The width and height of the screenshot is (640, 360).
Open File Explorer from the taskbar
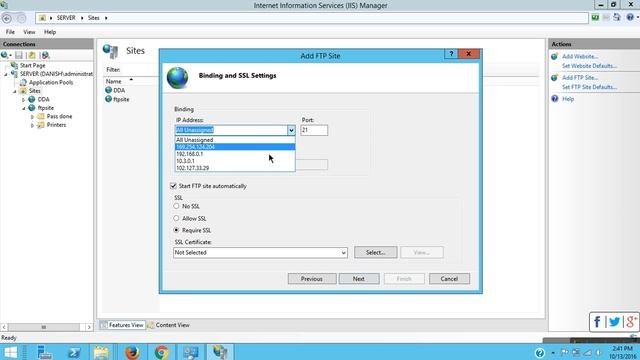pyautogui.click(x=102, y=352)
